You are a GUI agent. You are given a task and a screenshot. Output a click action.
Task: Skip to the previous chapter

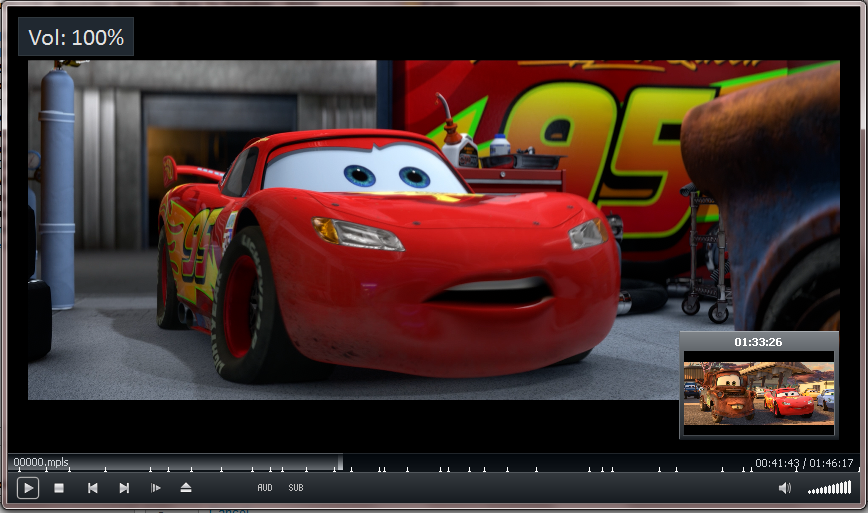point(92,488)
